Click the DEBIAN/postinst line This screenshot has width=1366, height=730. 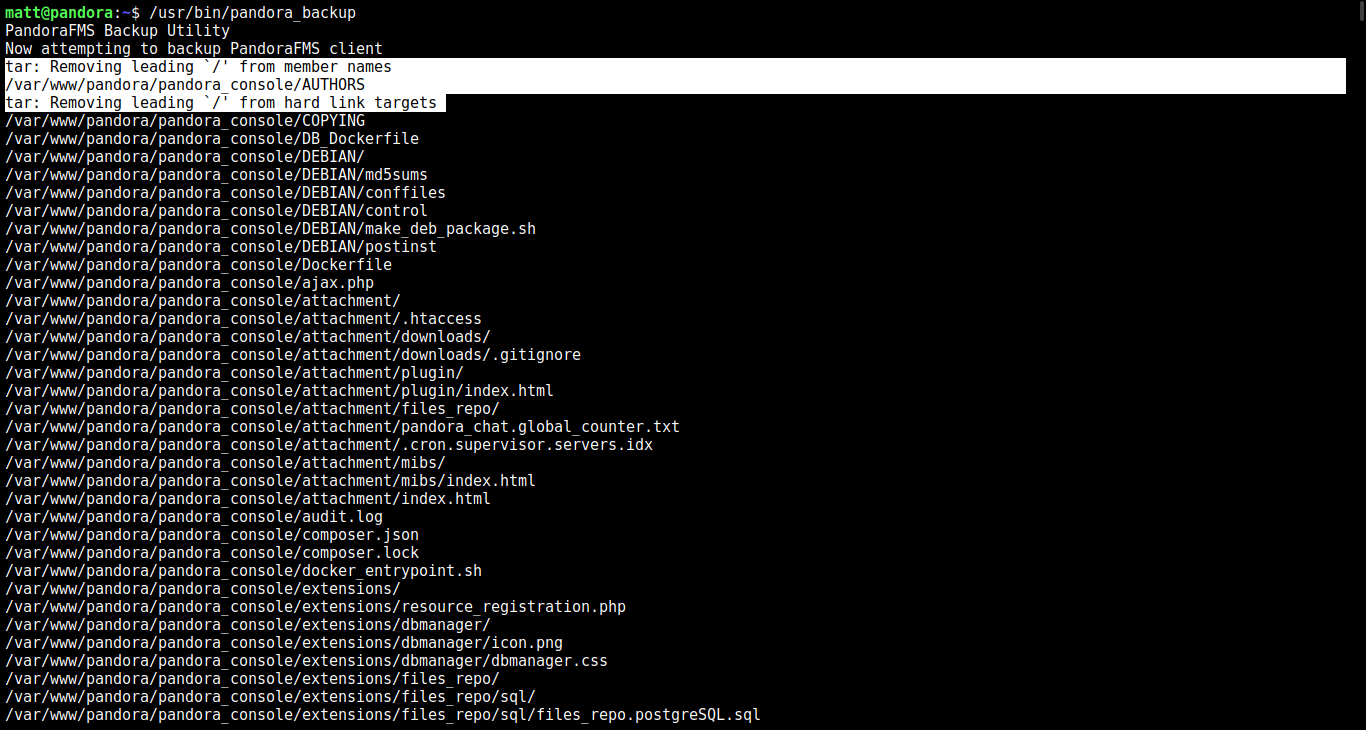(221, 247)
